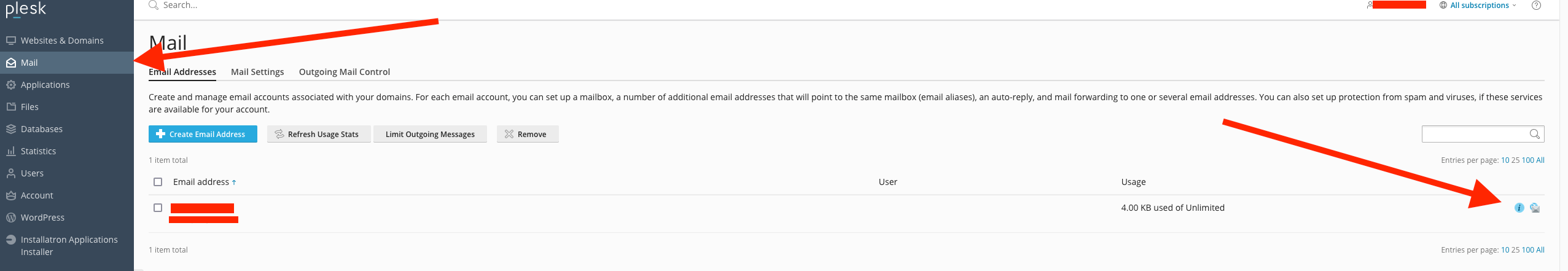The image size is (1568, 271).
Task: Open Files in the sidebar
Action: click(29, 107)
